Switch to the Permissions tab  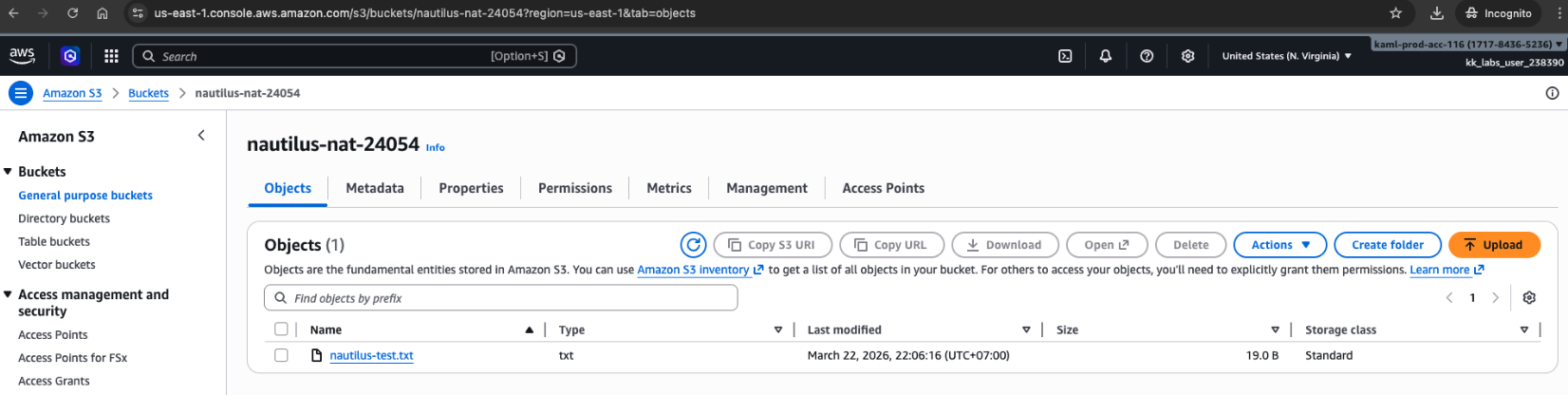click(x=574, y=188)
